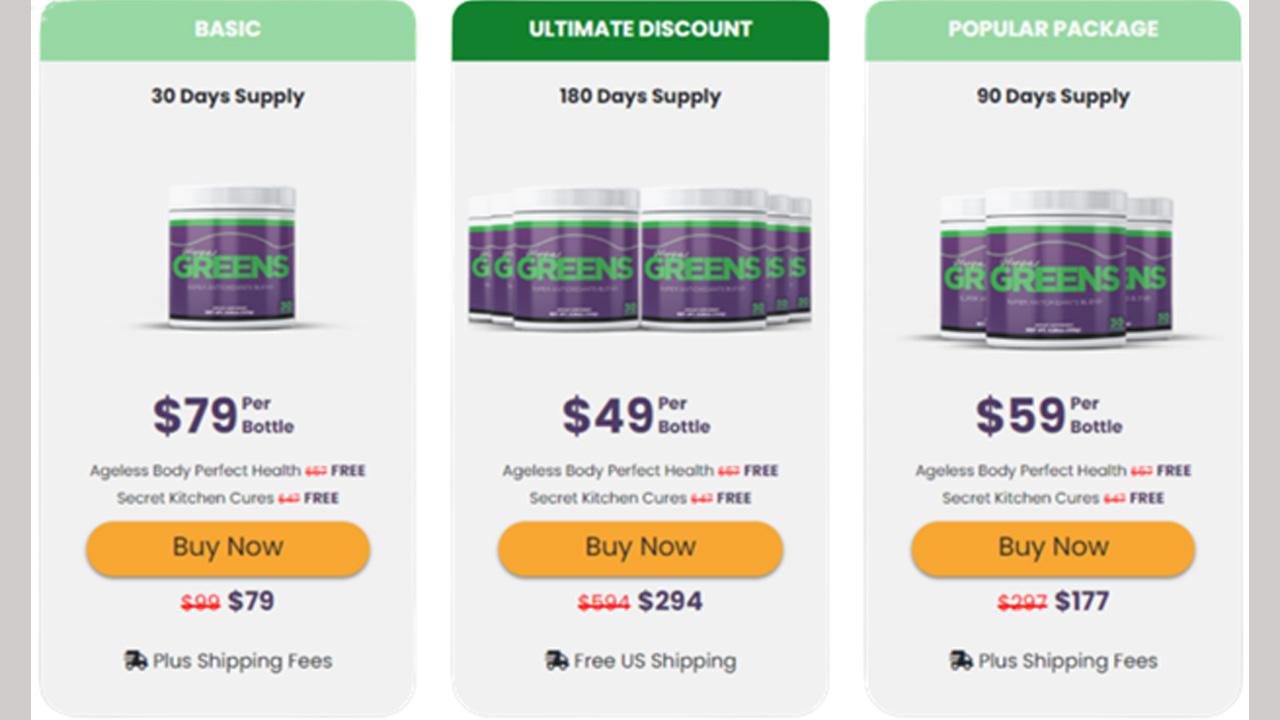Click the six-bottle Greens product image

point(640,257)
